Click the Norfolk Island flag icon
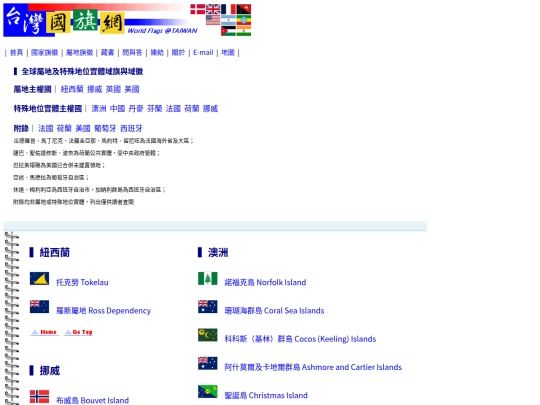Viewport: 540px width, 405px height. (x=208, y=279)
